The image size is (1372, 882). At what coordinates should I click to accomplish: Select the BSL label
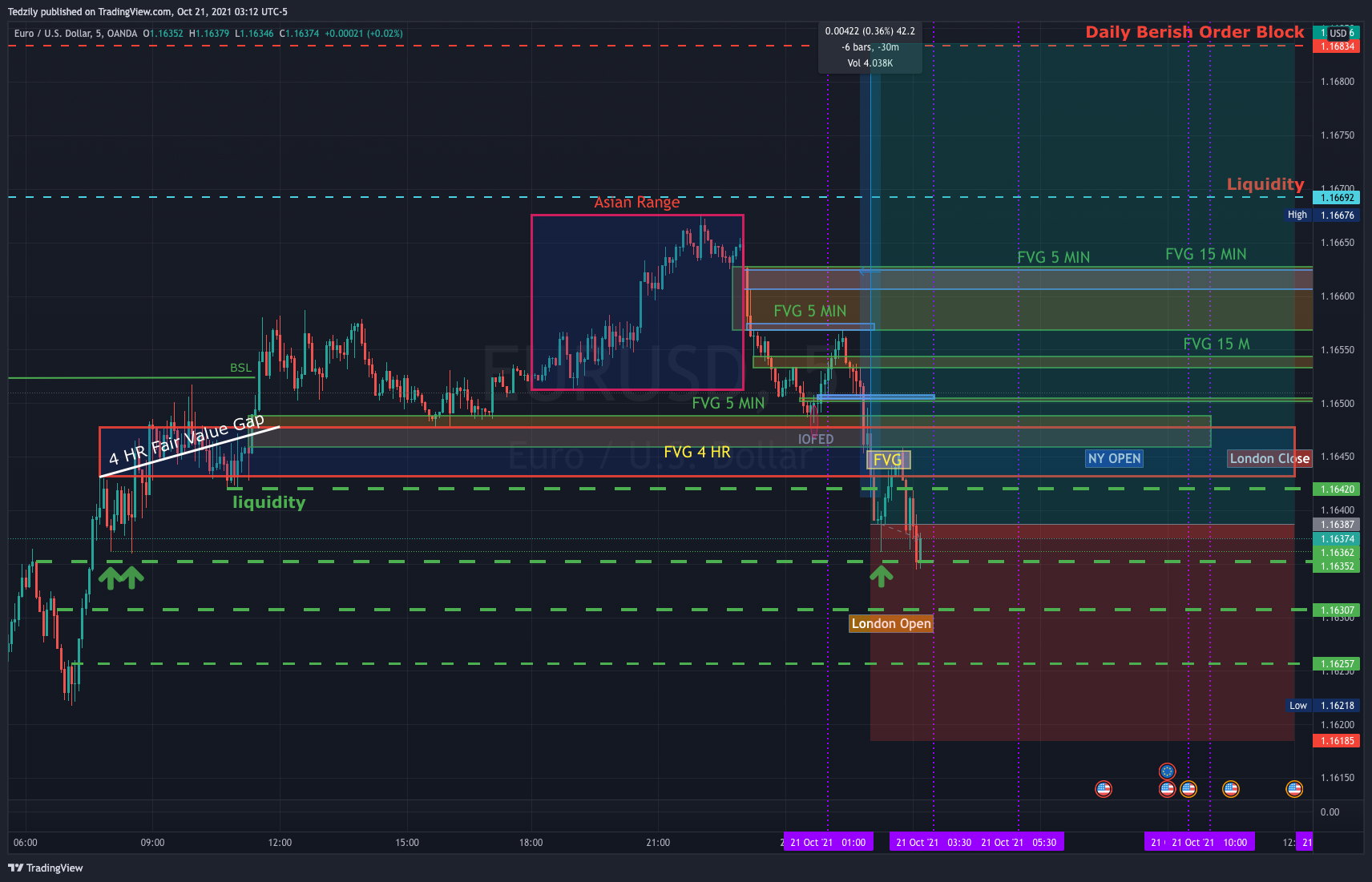pyautogui.click(x=240, y=368)
